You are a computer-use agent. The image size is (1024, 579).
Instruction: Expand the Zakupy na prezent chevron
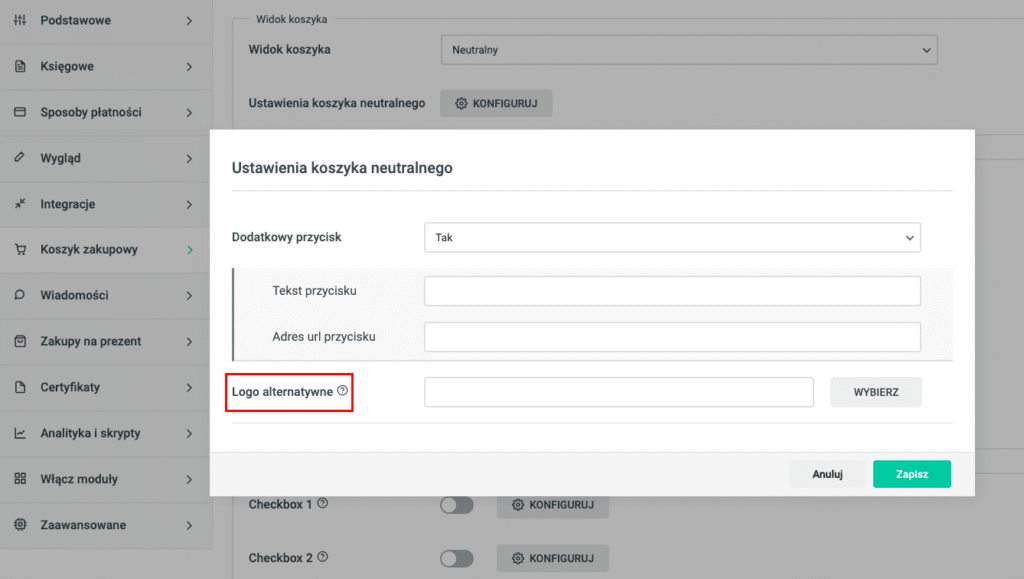click(189, 341)
